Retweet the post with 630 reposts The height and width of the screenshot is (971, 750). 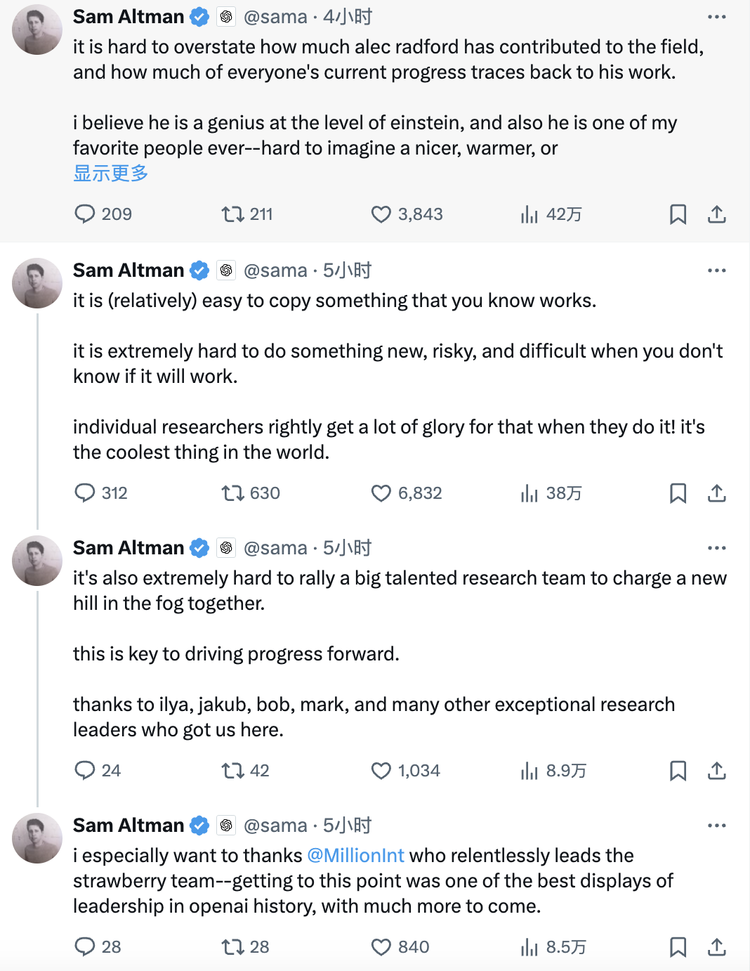pyautogui.click(x=233, y=493)
